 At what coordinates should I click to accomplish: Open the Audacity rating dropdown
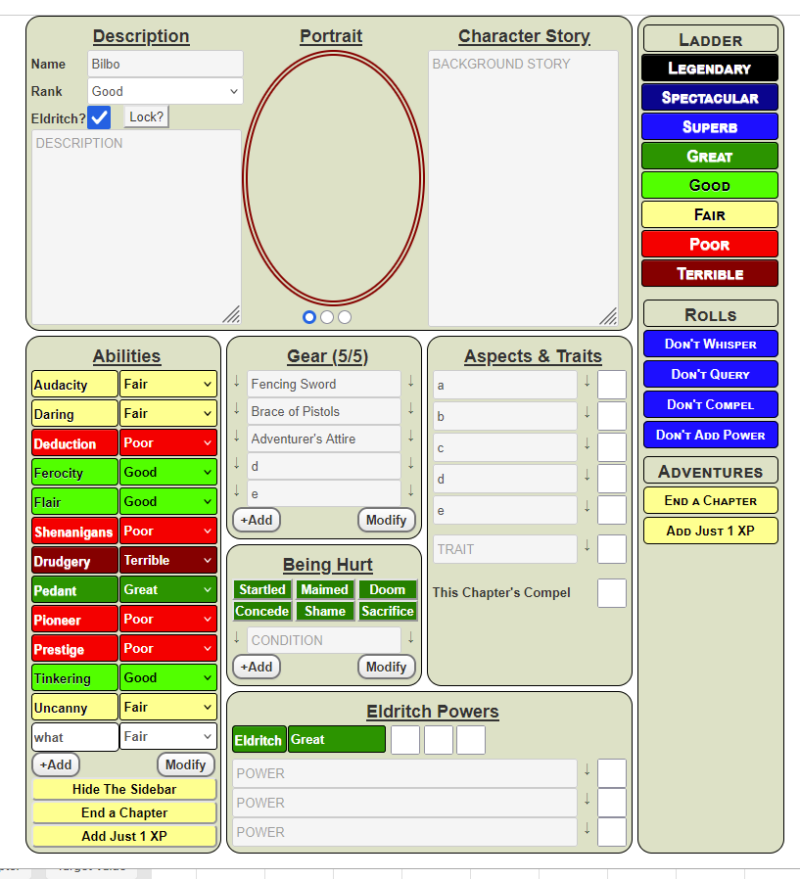[168, 385]
